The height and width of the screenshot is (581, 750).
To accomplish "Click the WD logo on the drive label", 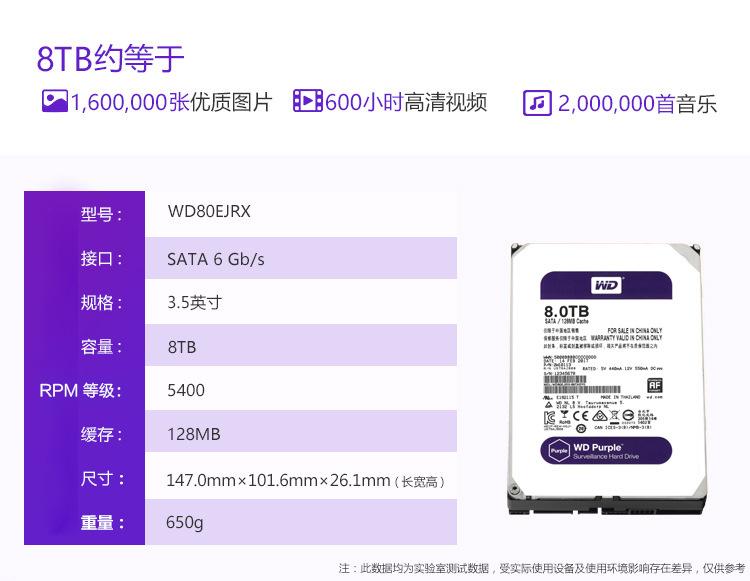I will (x=607, y=285).
